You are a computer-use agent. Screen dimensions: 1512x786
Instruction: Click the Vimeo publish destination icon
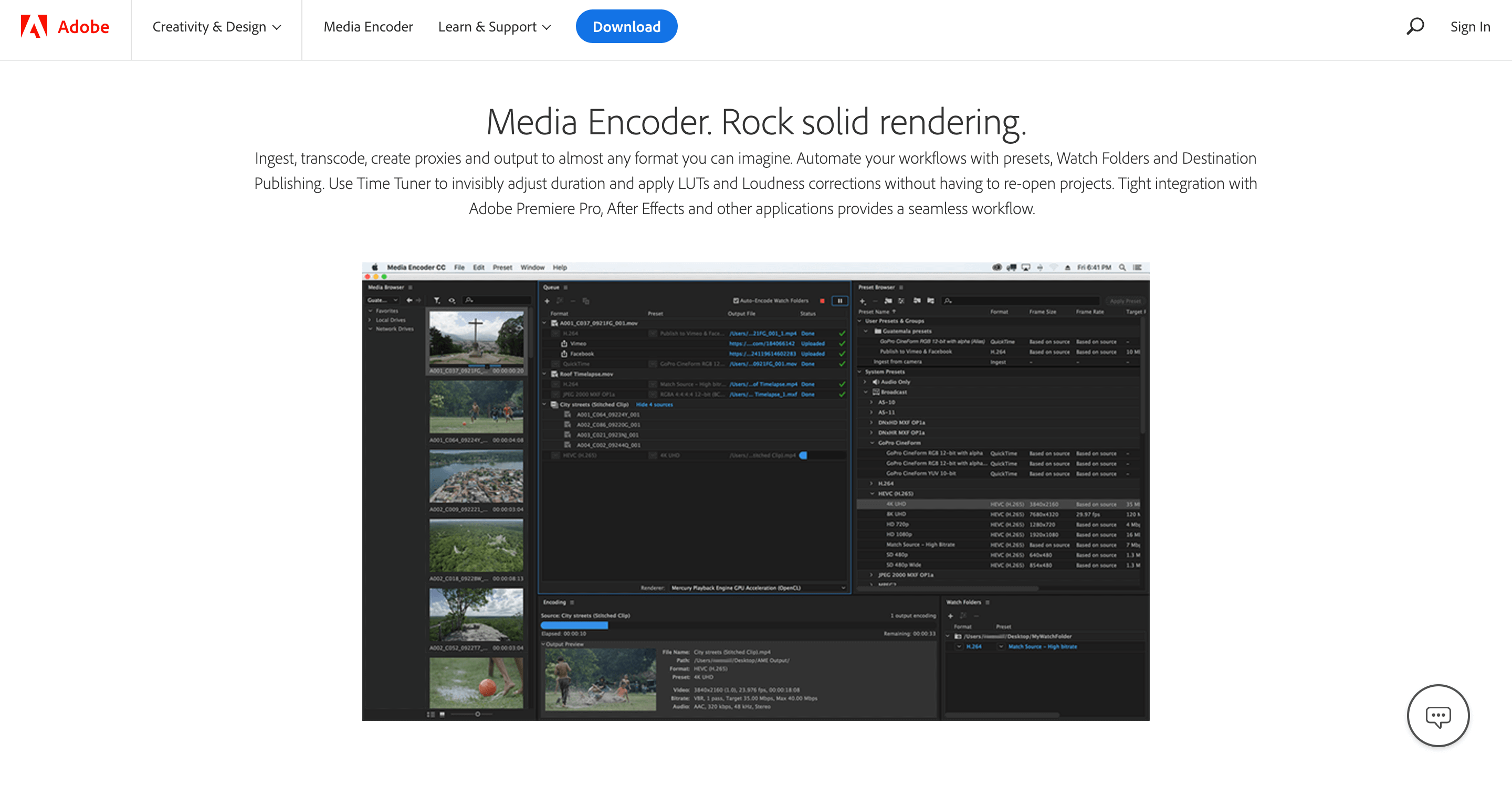coord(564,344)
